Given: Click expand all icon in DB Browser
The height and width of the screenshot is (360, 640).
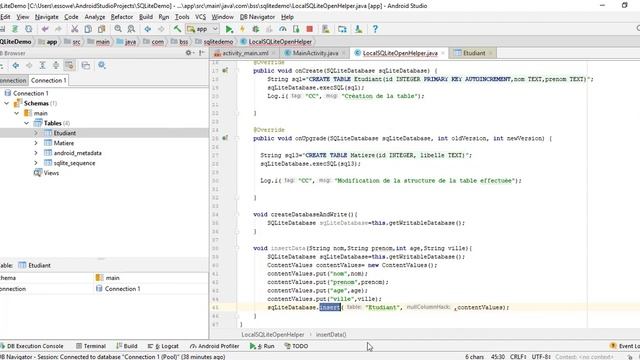Looking at the screenshot, I should (42, 65).
